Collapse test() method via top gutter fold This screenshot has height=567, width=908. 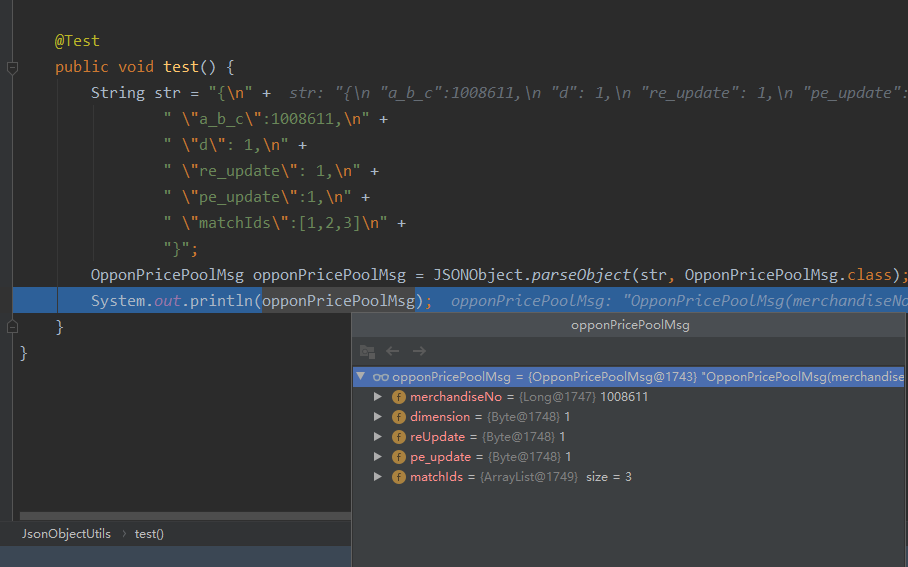[12, 68]
